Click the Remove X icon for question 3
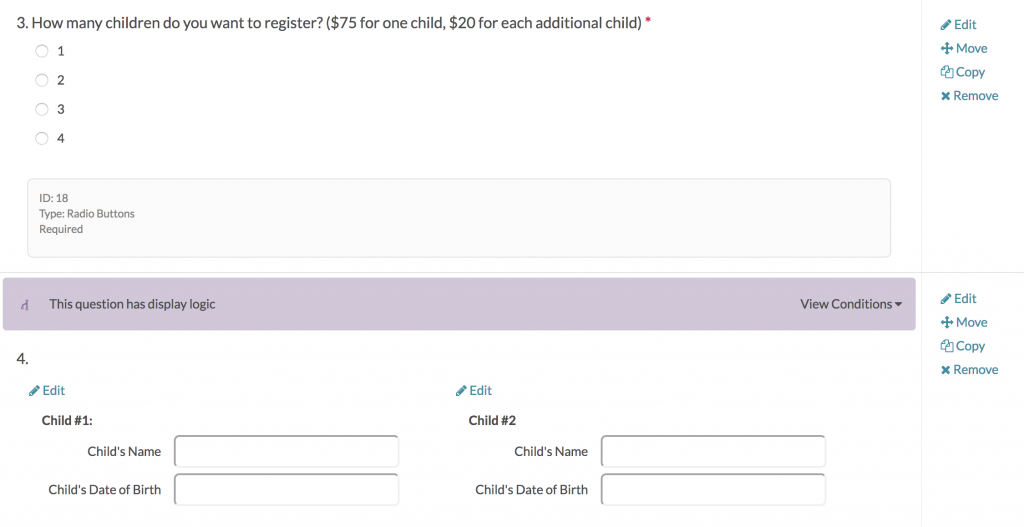The image size is (1024, 527). pyautogui.click(x=946, y=96)
